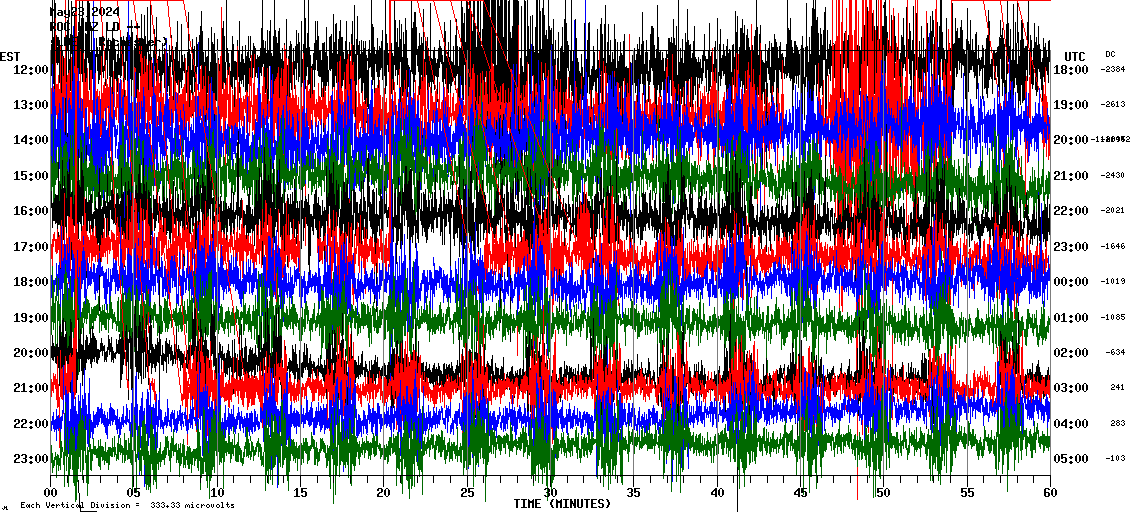The width and height of the screenshot is (1130, 519).
Task: Click the UTC timezone header
Action: 1074,56
